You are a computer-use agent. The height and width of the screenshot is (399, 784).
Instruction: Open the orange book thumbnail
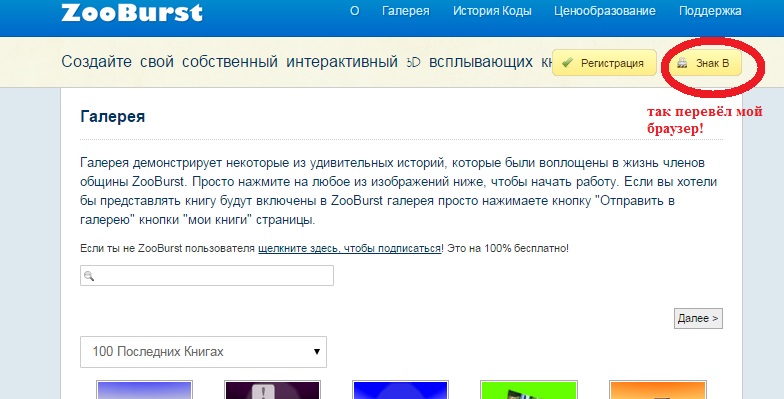coord(658,390)
